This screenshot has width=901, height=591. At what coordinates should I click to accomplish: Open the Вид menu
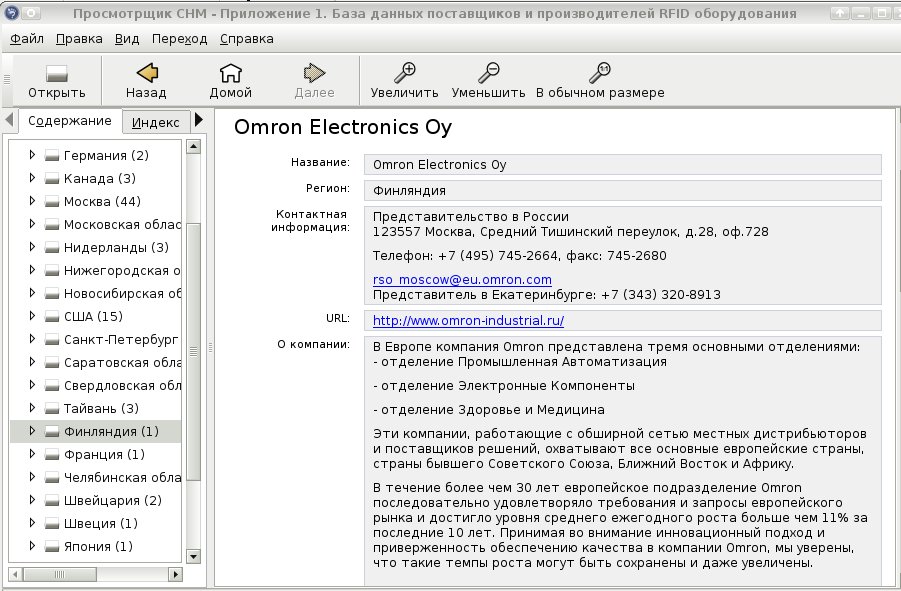tap(127, 39)
